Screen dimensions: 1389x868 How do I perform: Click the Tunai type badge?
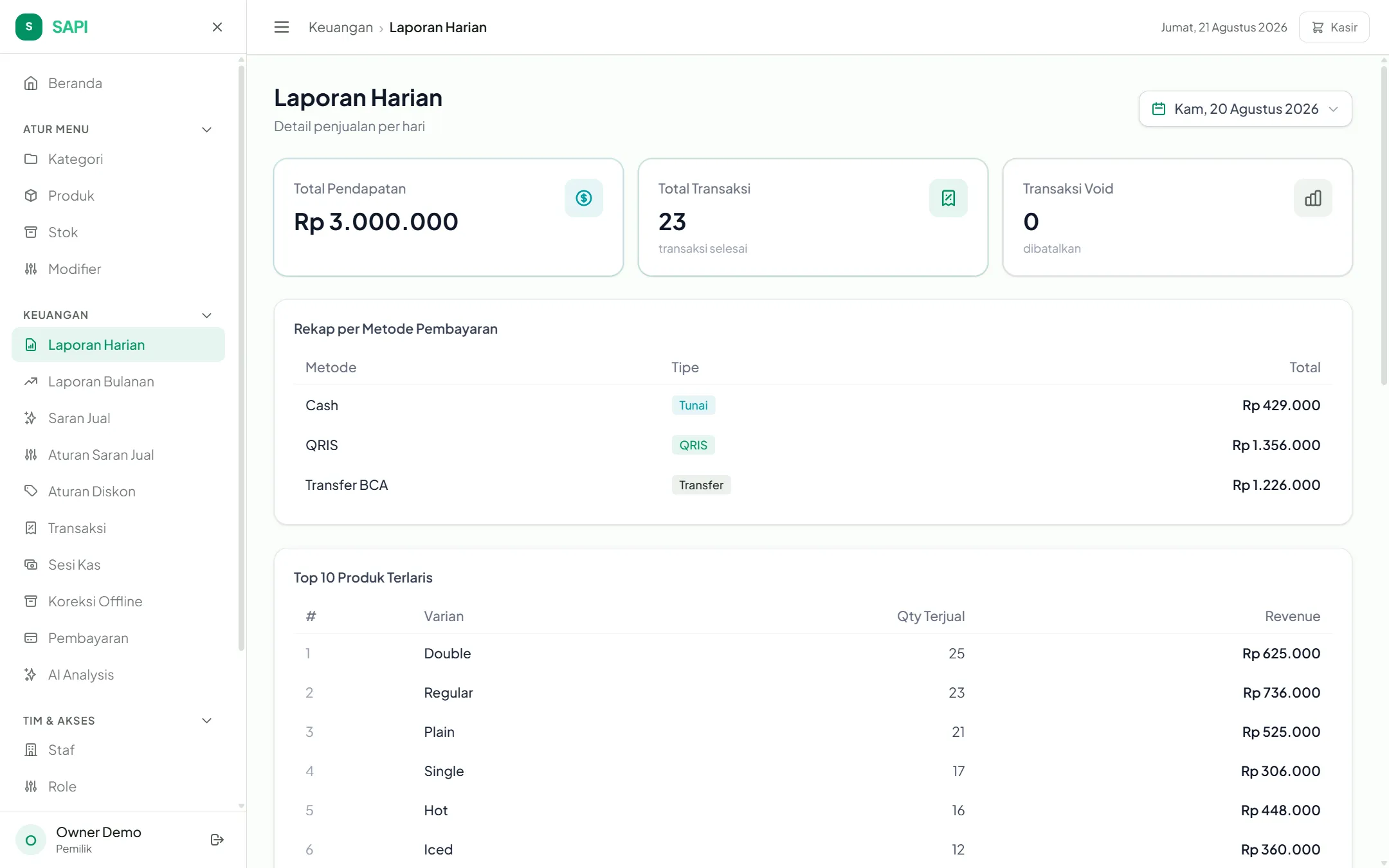pyautogui.click(x=693, y=405)
